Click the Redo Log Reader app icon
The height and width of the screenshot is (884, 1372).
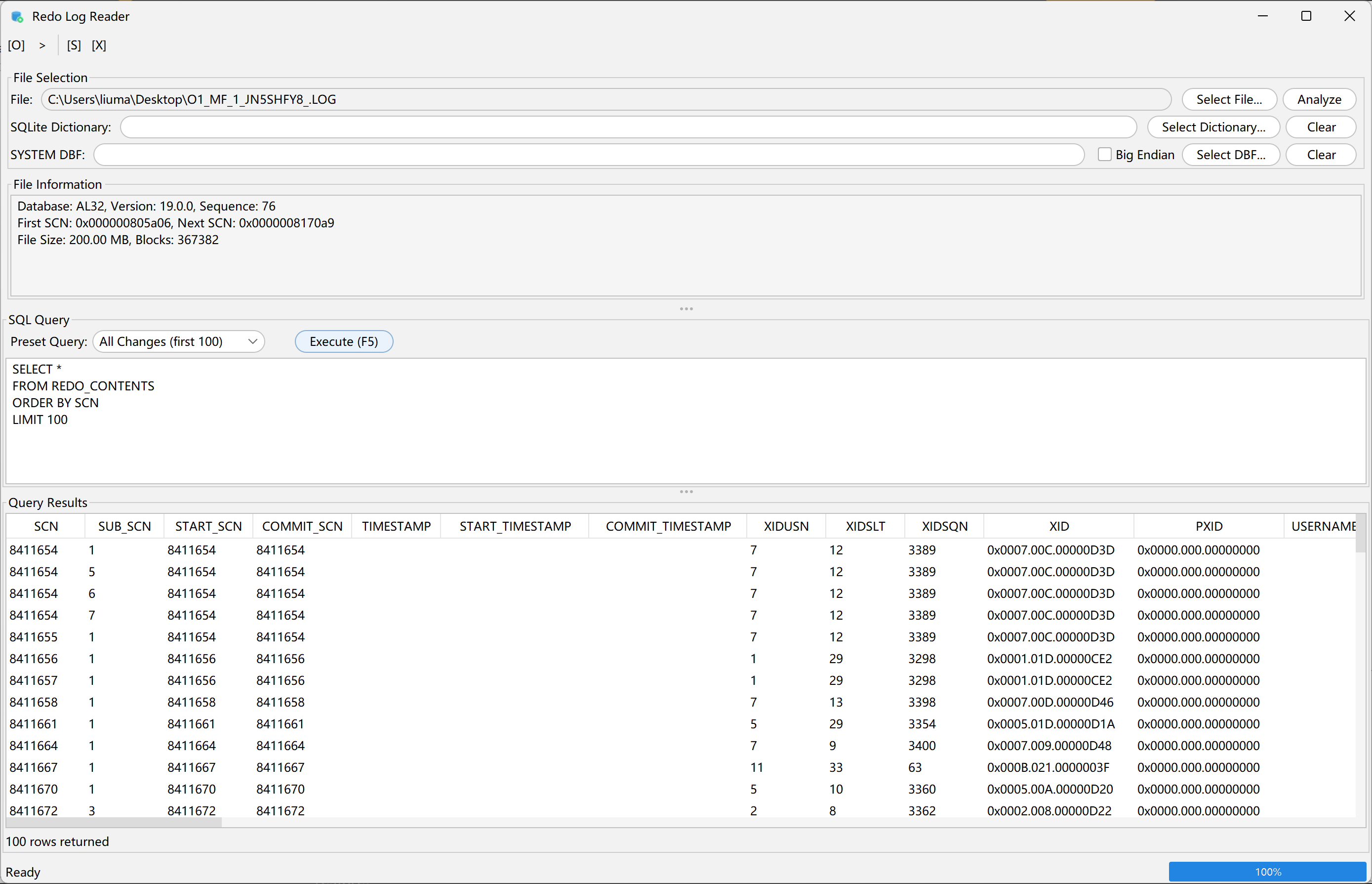pyautogui.click(x=17, y=17)
